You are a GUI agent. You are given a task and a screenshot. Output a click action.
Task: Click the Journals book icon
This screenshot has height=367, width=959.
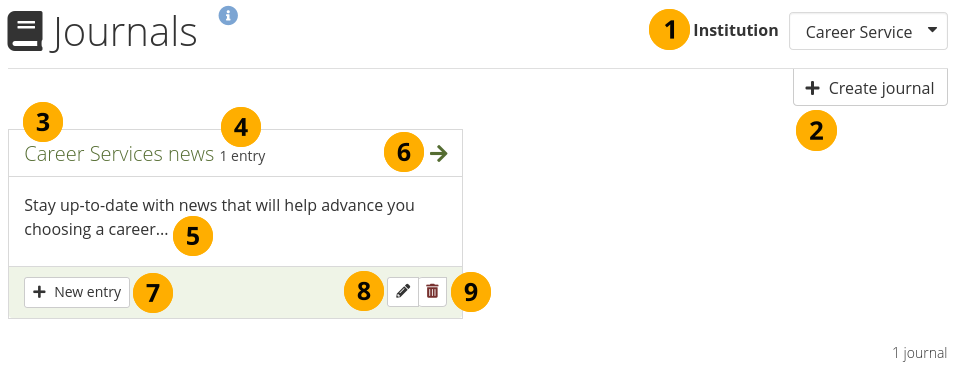pyautogui.click(x=25, y=31)
